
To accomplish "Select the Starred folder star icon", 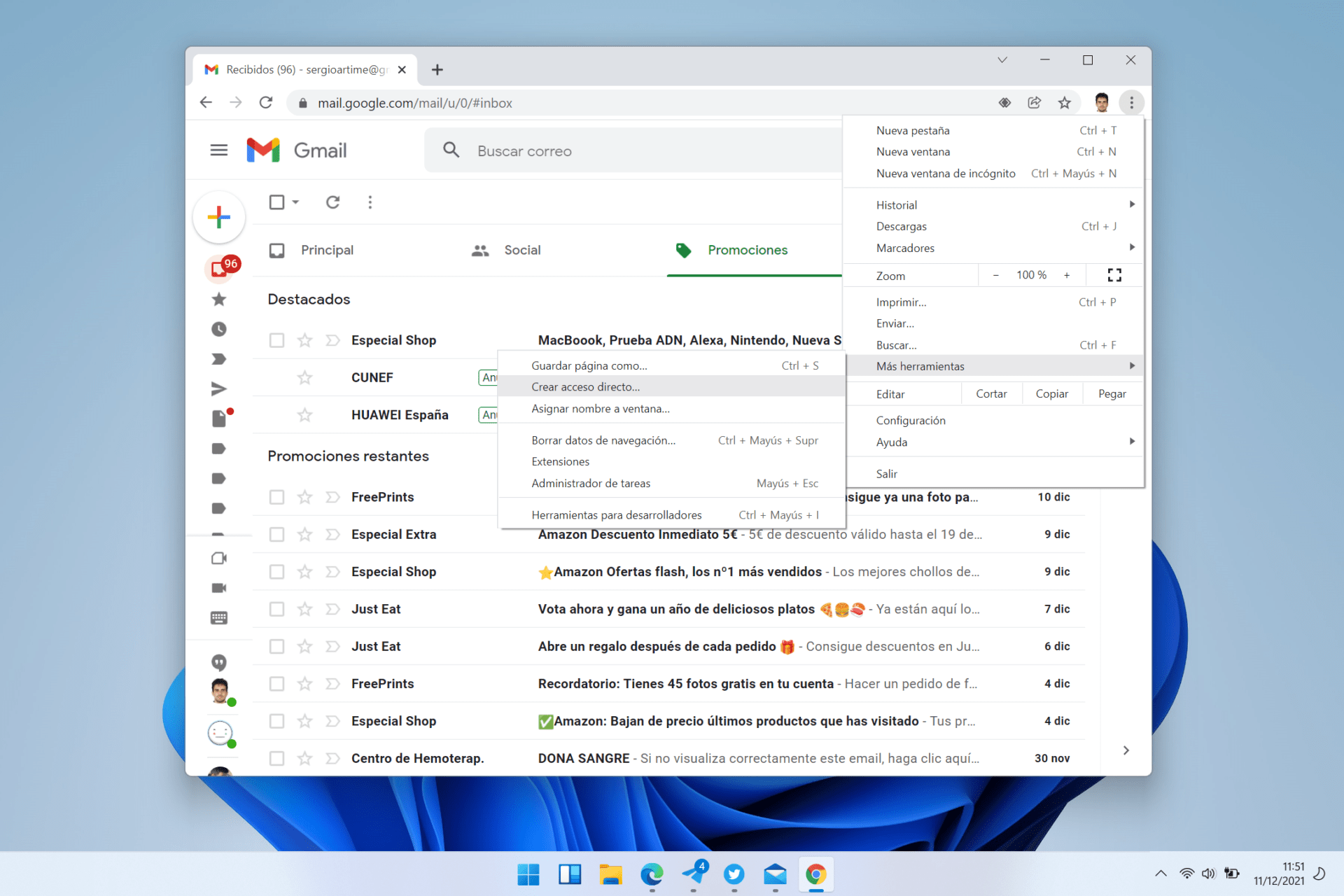I will pyautogui.click(x=219, y=299).
